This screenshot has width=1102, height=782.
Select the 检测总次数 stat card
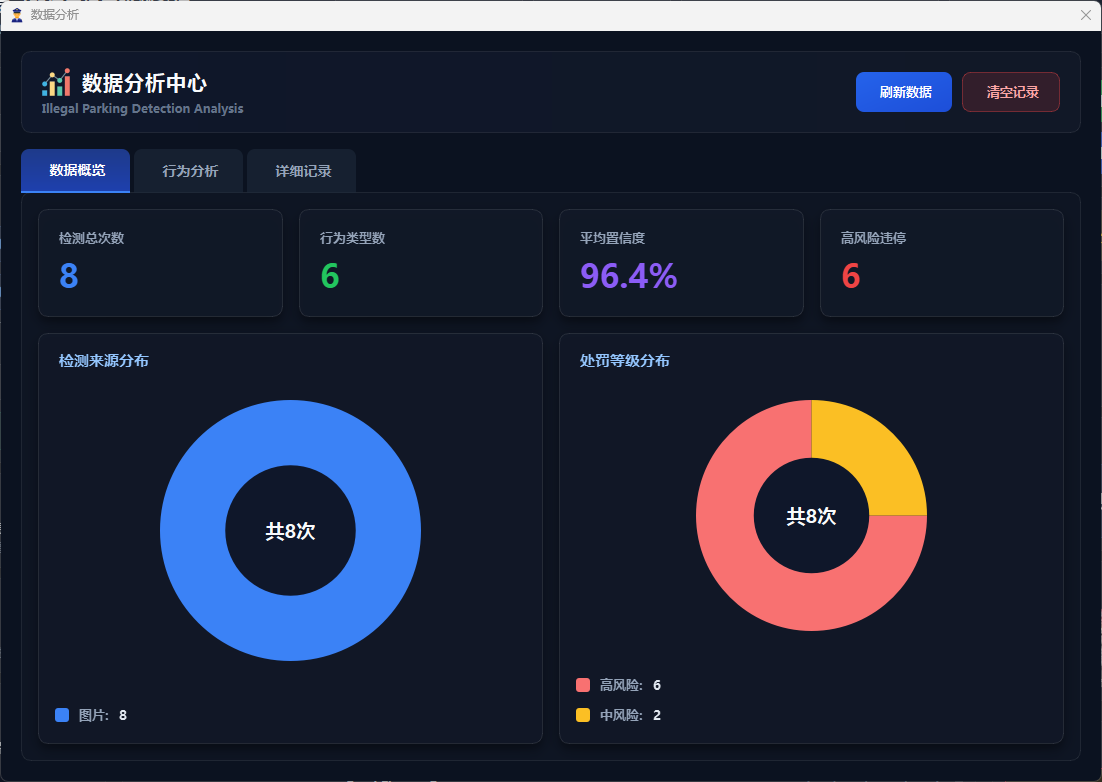point(160,263)
